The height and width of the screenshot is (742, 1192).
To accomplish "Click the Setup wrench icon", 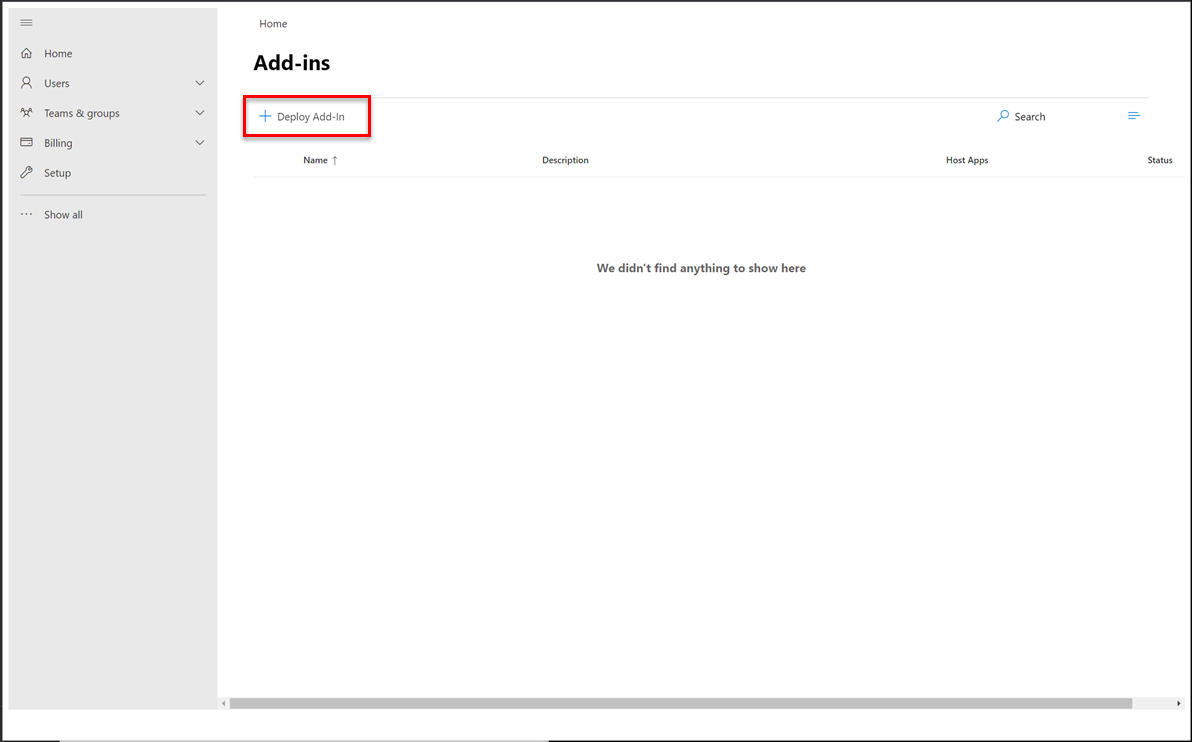I will [27, 173].
